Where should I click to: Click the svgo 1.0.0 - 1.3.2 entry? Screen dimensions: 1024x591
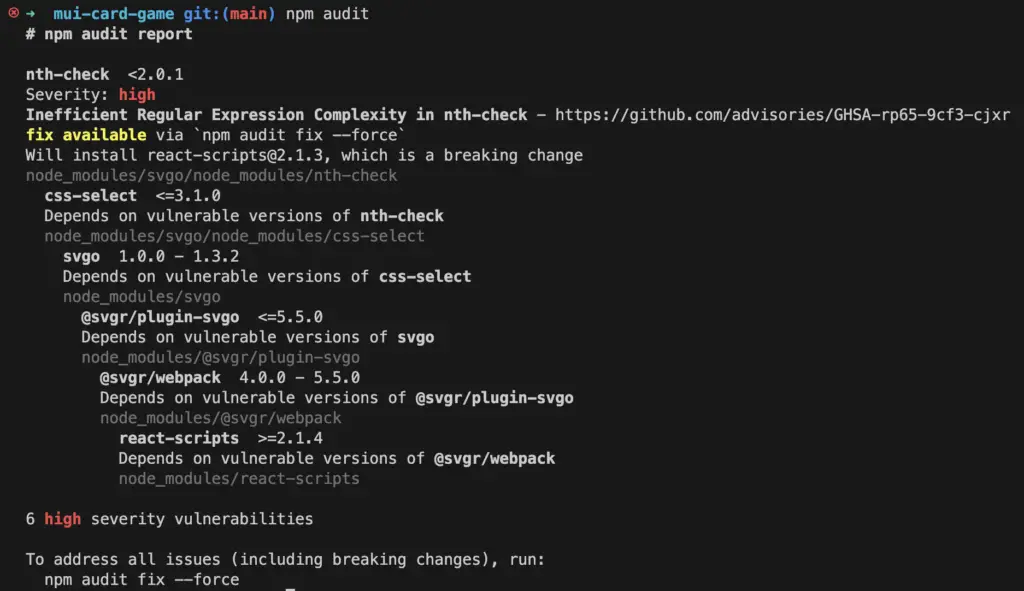[151, 257]
